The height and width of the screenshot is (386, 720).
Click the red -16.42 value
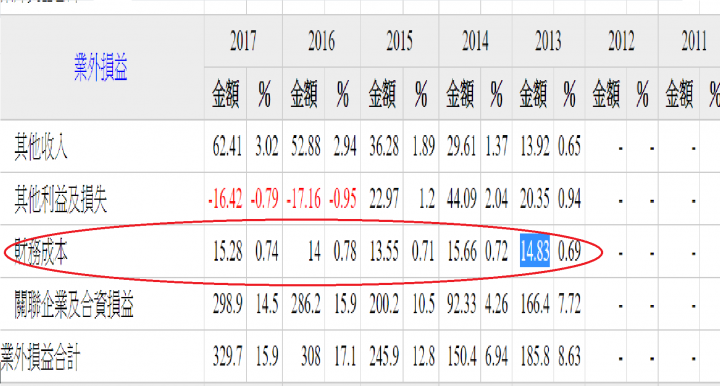pyautogui.click(x=225, y=199)
